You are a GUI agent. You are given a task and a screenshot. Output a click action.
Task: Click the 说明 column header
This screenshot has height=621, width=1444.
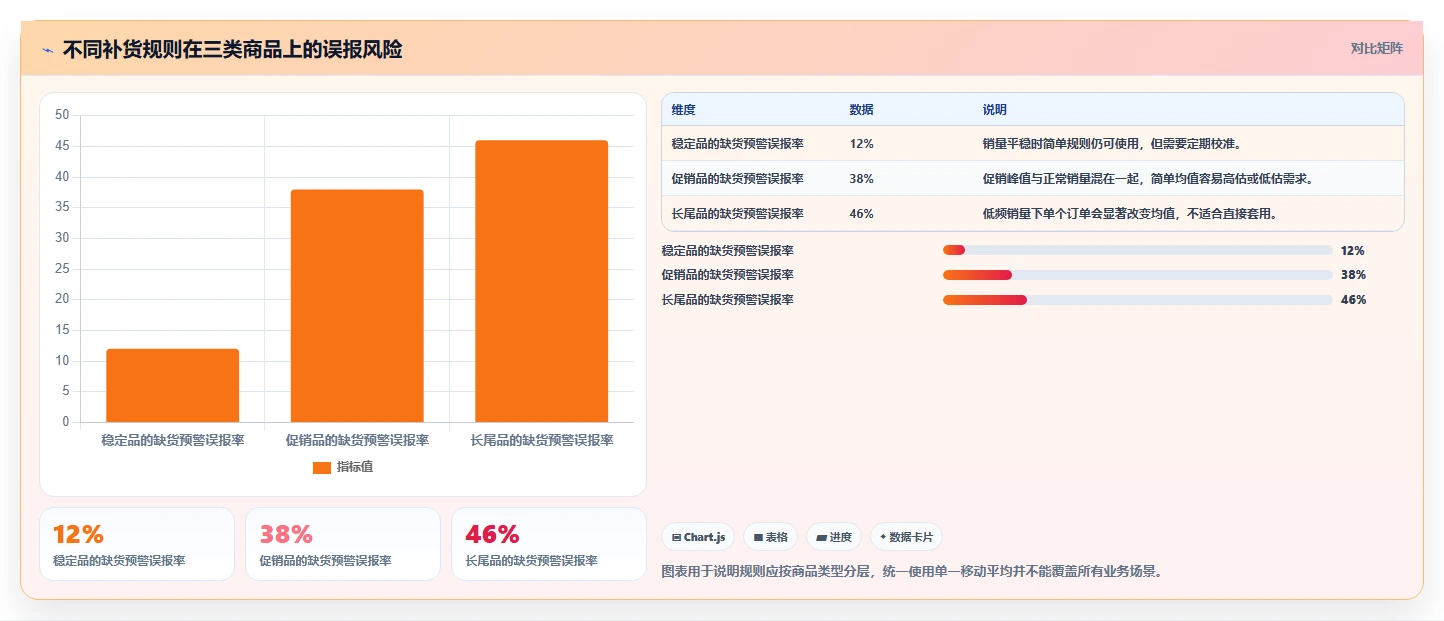[x=995, y=109]
